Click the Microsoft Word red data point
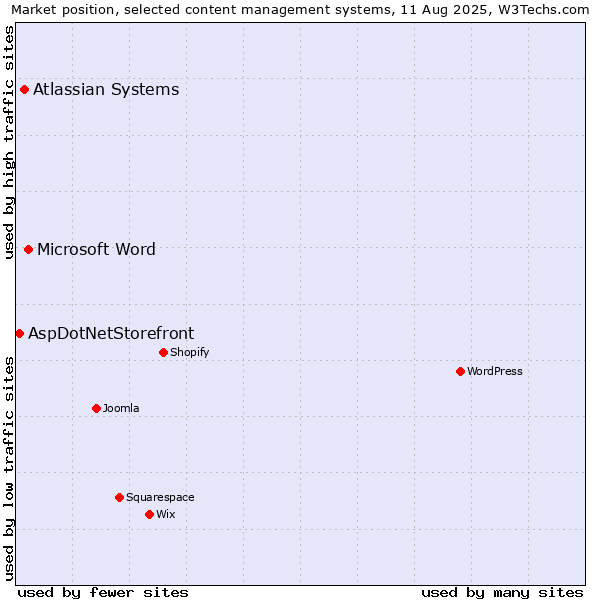 pos(28,249)
